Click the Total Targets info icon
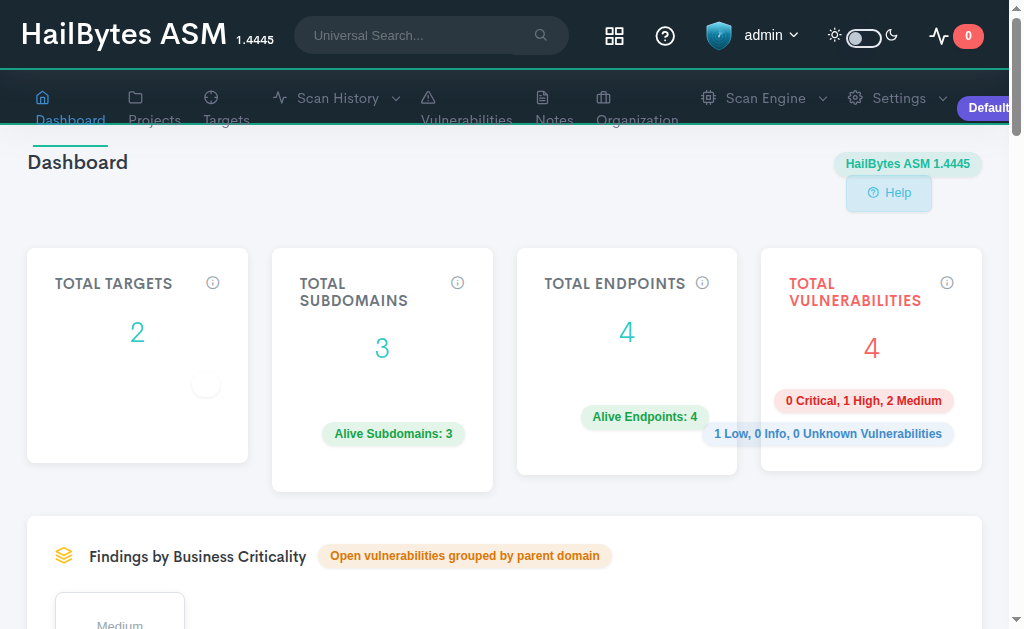This screenshot has width=1024, height=629. (213, 283)
